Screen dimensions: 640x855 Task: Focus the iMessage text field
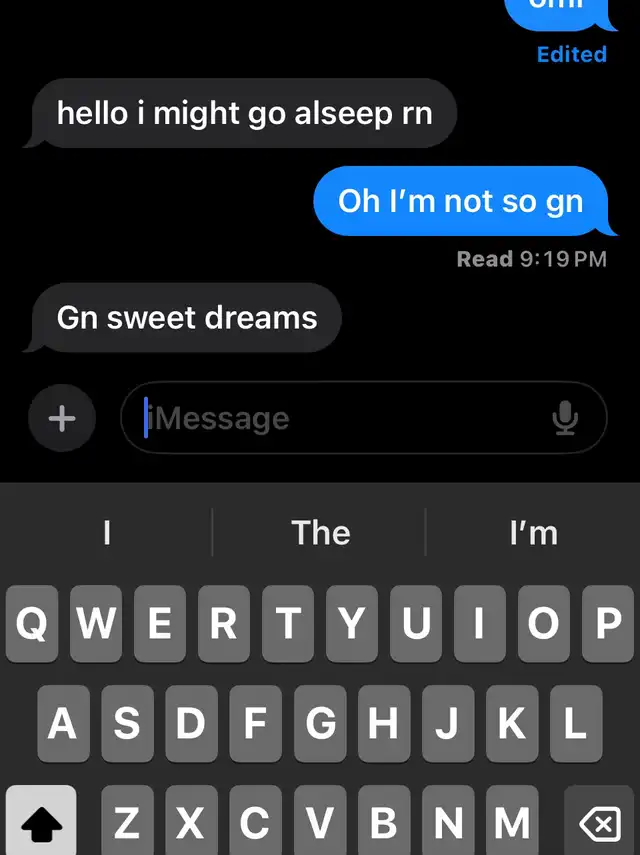click(364, 418)
